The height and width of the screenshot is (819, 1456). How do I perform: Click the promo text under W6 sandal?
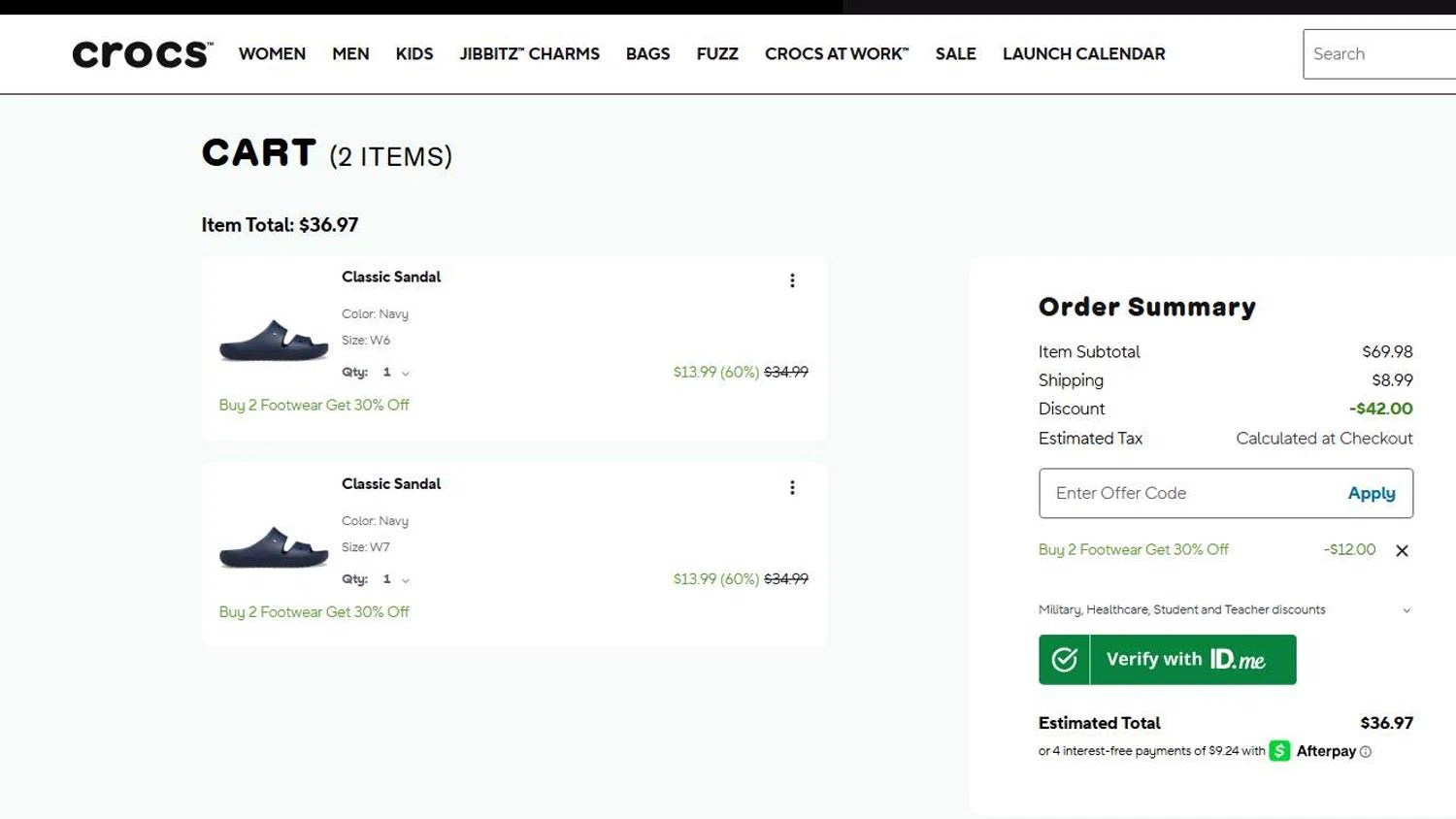point(314,405)
